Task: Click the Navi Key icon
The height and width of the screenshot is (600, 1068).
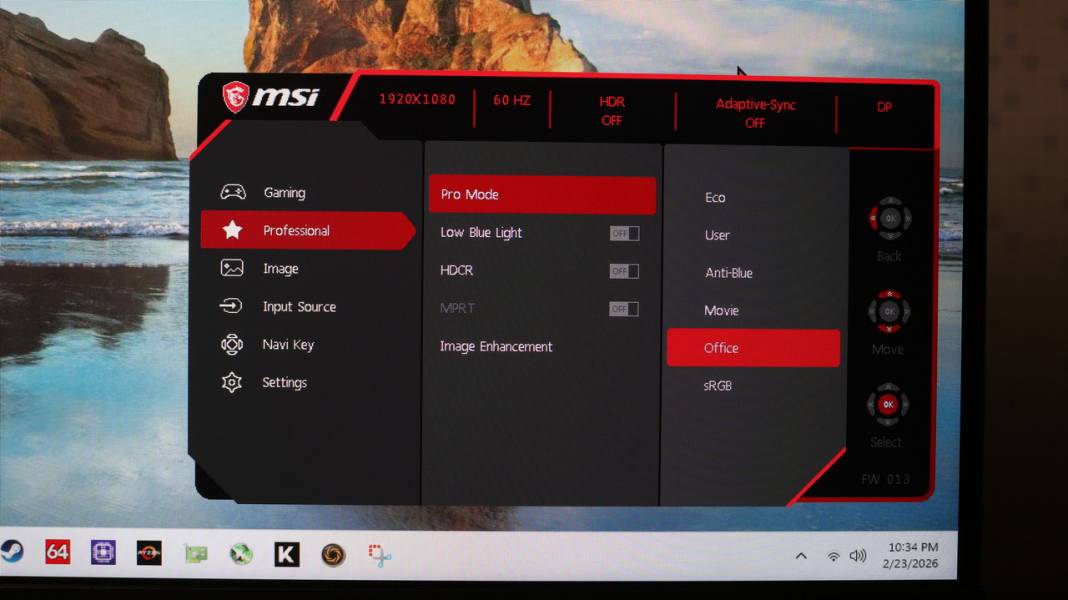Action: [231, 344]
